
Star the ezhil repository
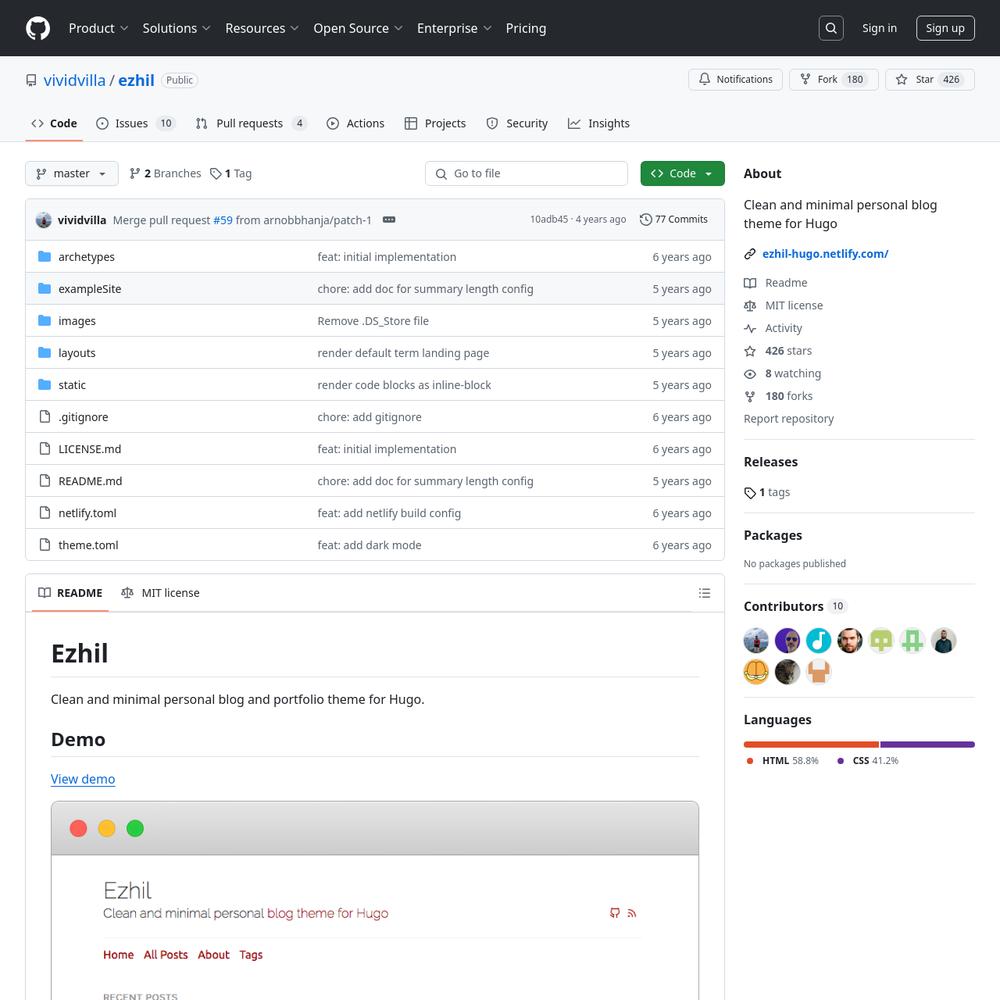pos(929,80)
